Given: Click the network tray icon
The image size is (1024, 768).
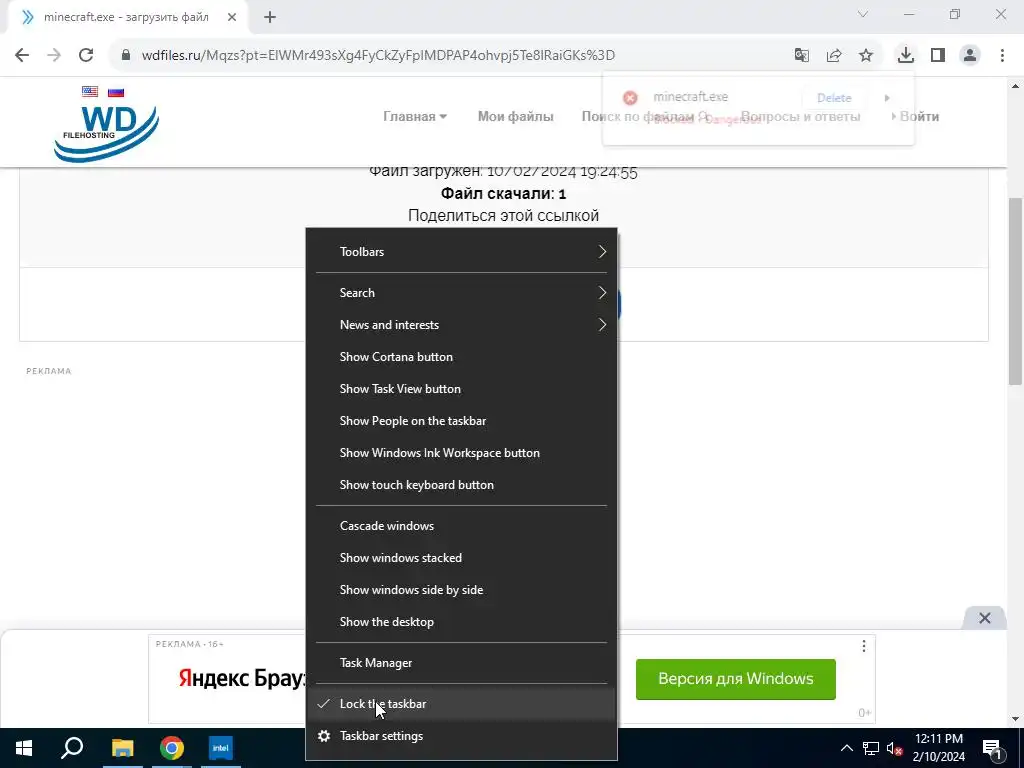Looking at the screenshot, I should [x=871, y=748].
